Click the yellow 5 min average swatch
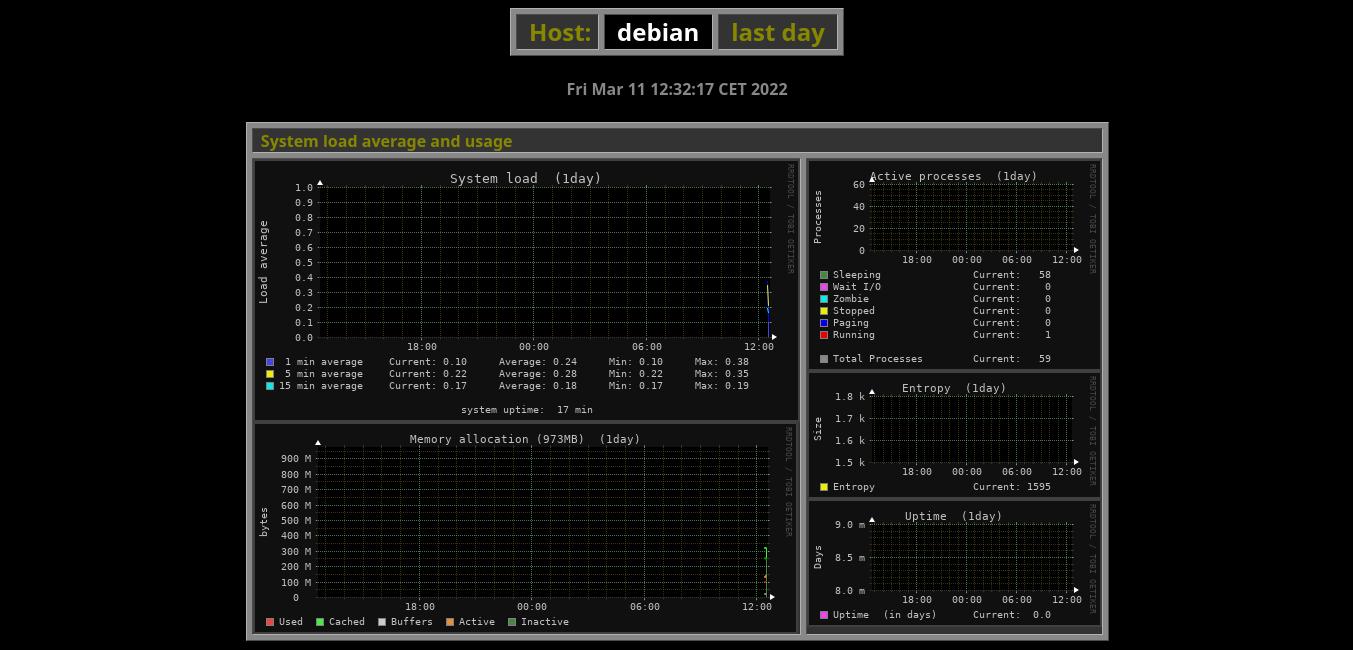This screenshot has height=650, width=1353. pyautogui.click(x=270, y=374)
